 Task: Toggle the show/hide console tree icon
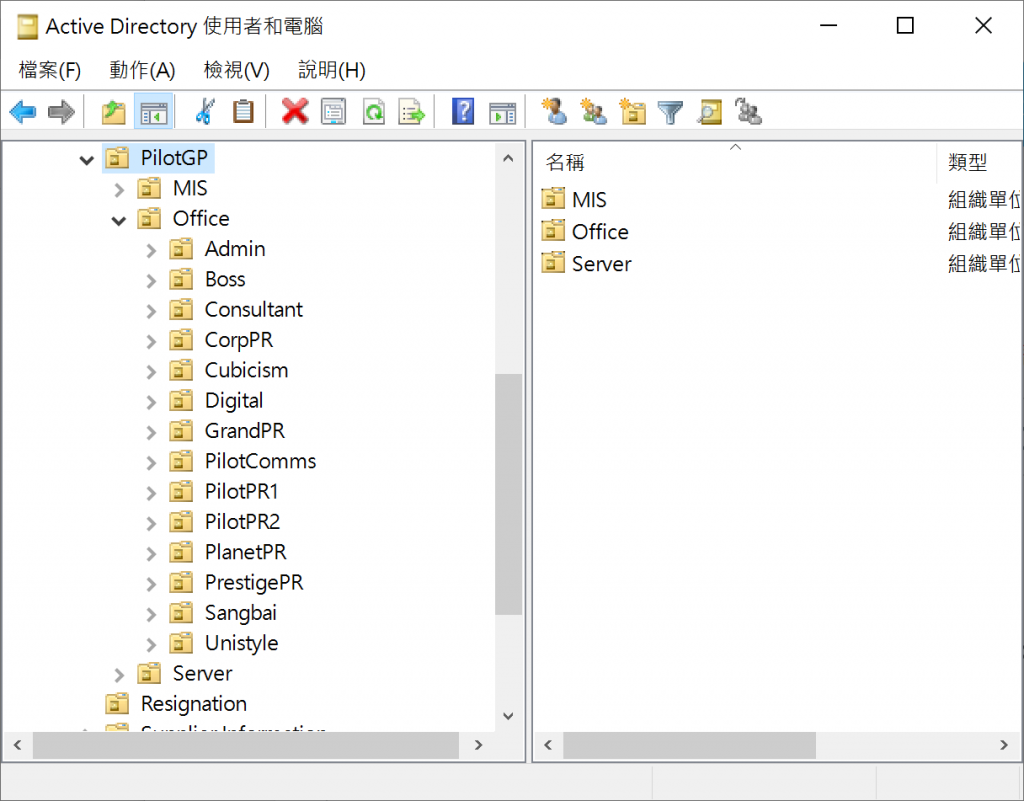pyautogui.click(x=153, y=112)
